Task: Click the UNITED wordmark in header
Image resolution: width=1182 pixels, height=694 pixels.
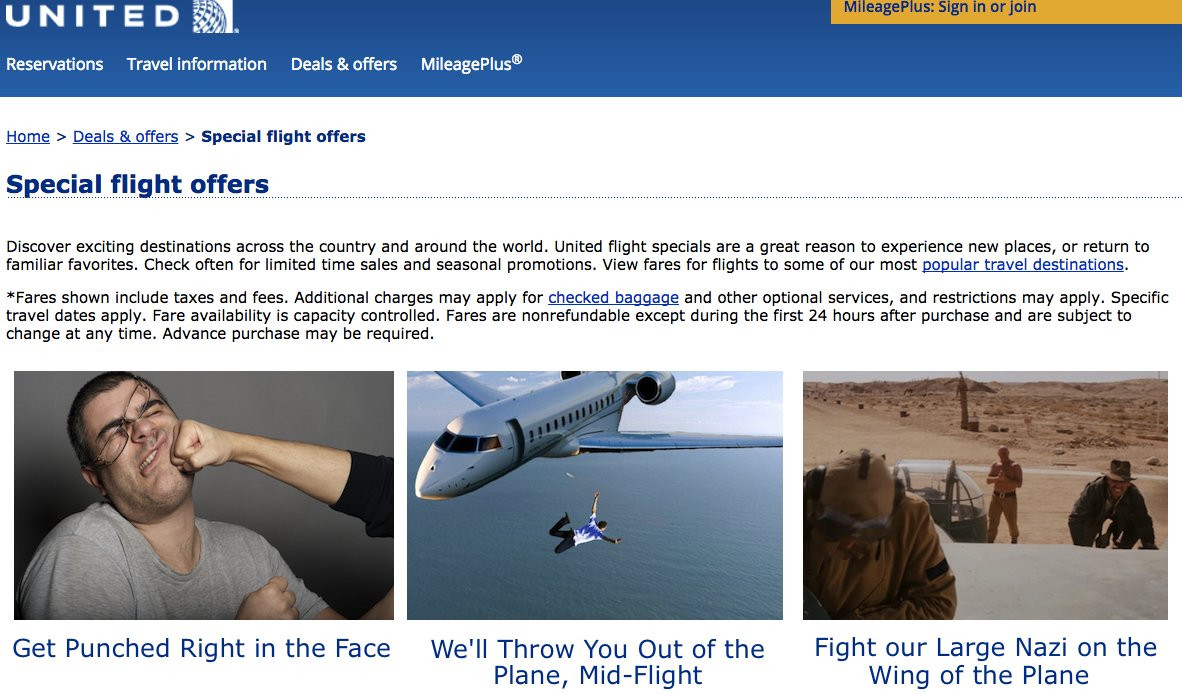Action: pyautogui.click(x=93, y=16)
